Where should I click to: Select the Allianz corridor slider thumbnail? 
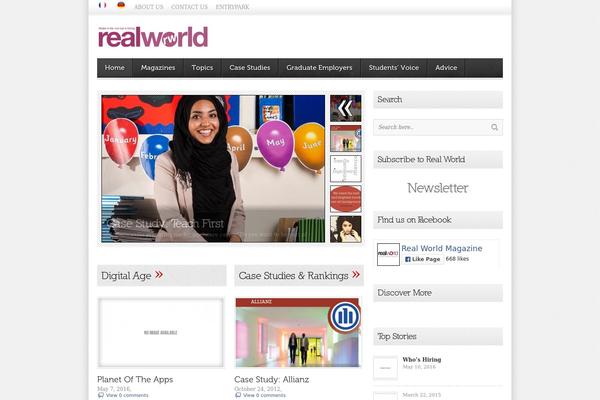tap(346, 138)
